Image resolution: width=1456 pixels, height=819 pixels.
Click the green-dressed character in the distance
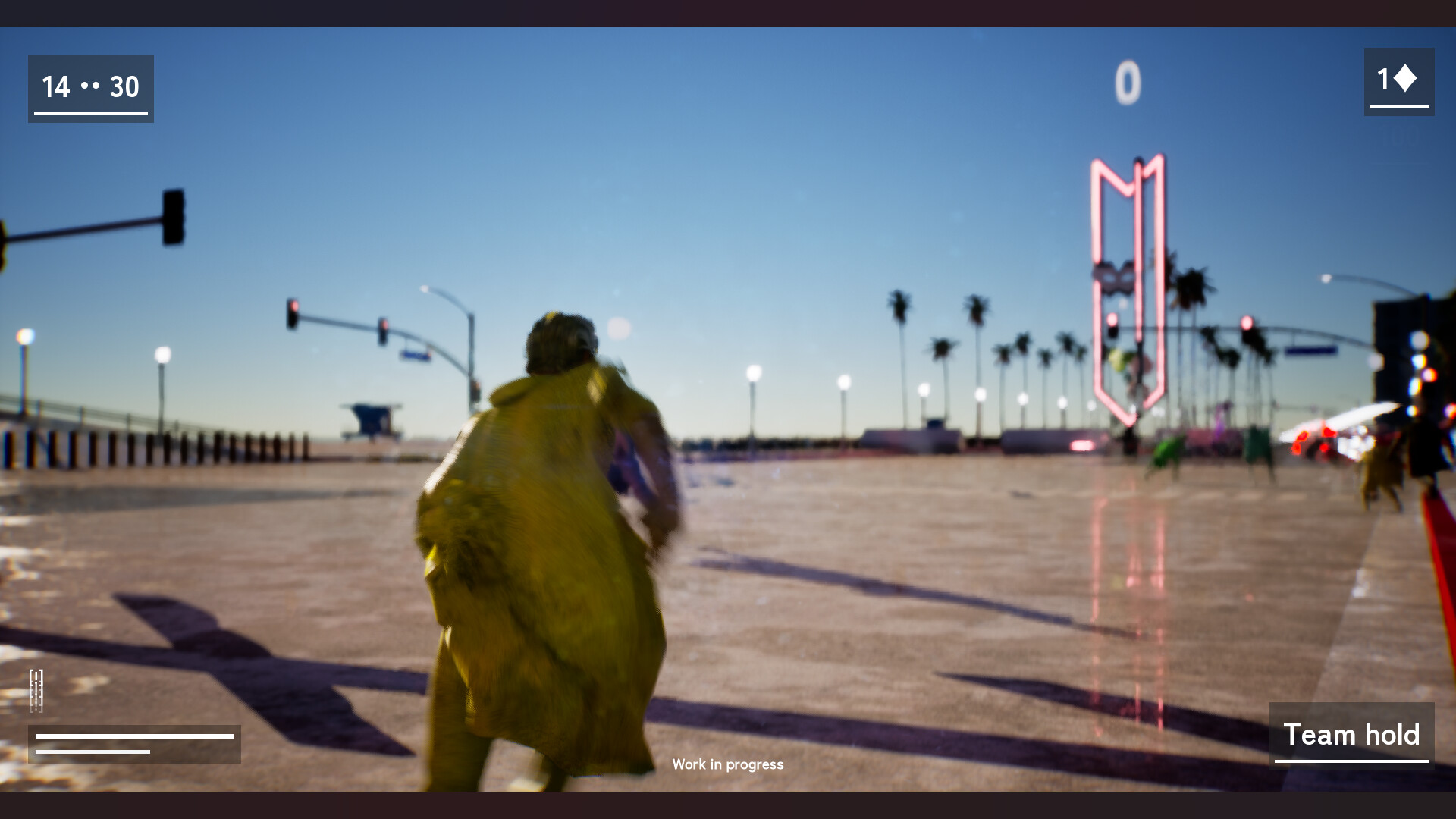coord(1166,453)
